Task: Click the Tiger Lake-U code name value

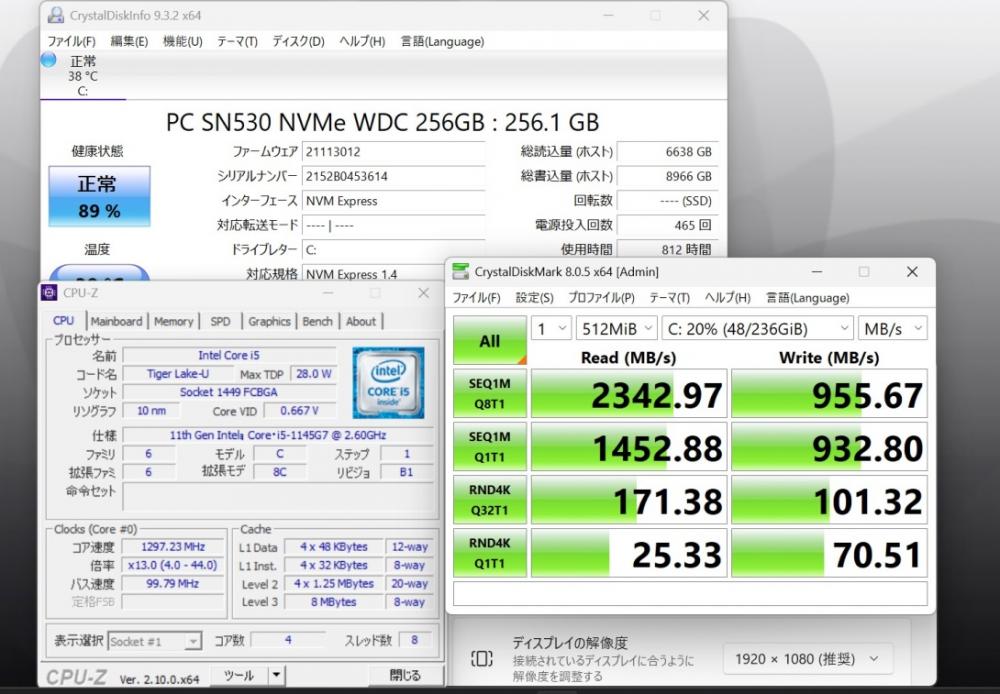Action: (177, 374)
